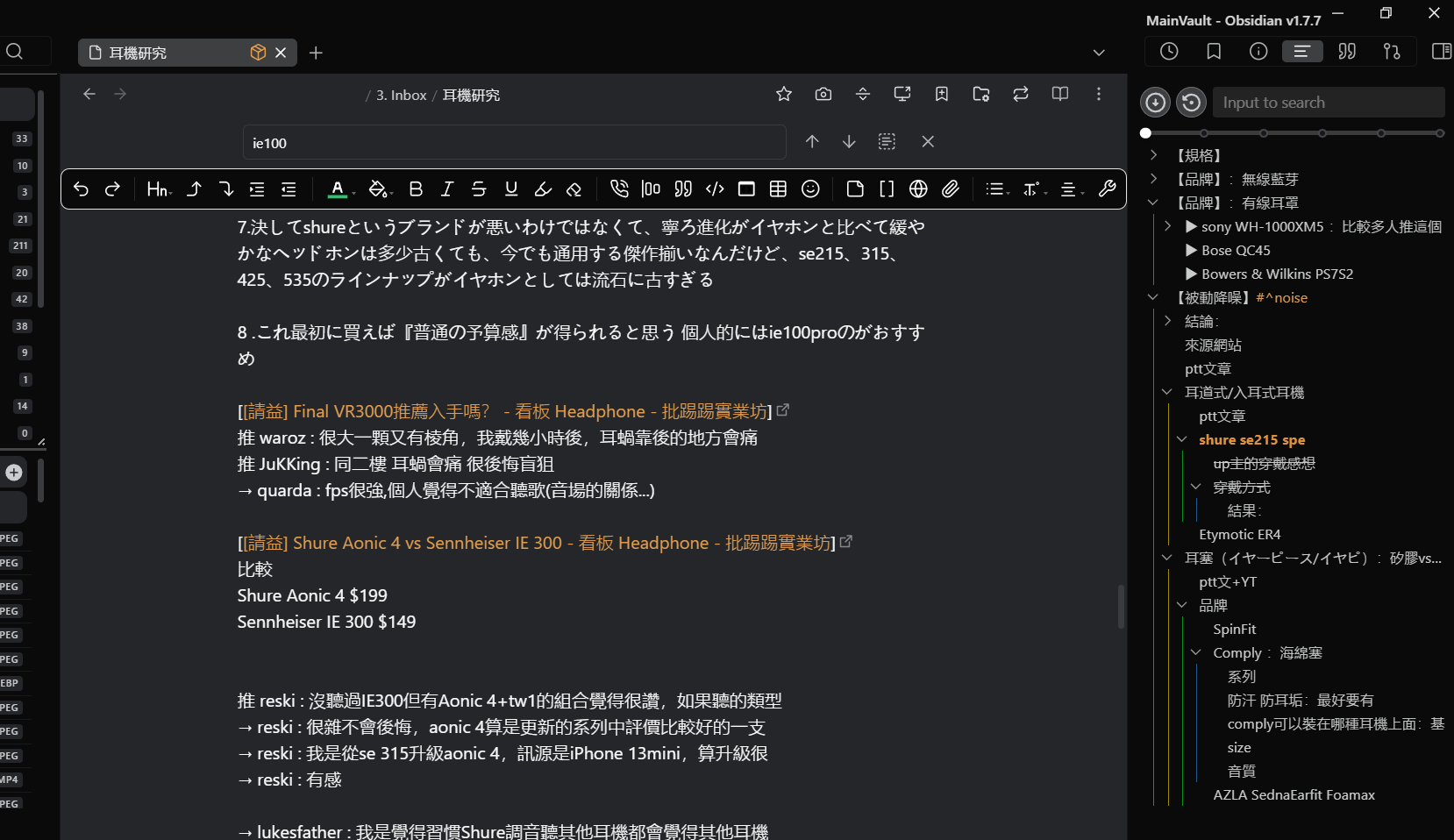Insert a web link globe icon

pyautogui.click(x=918, y=189)
